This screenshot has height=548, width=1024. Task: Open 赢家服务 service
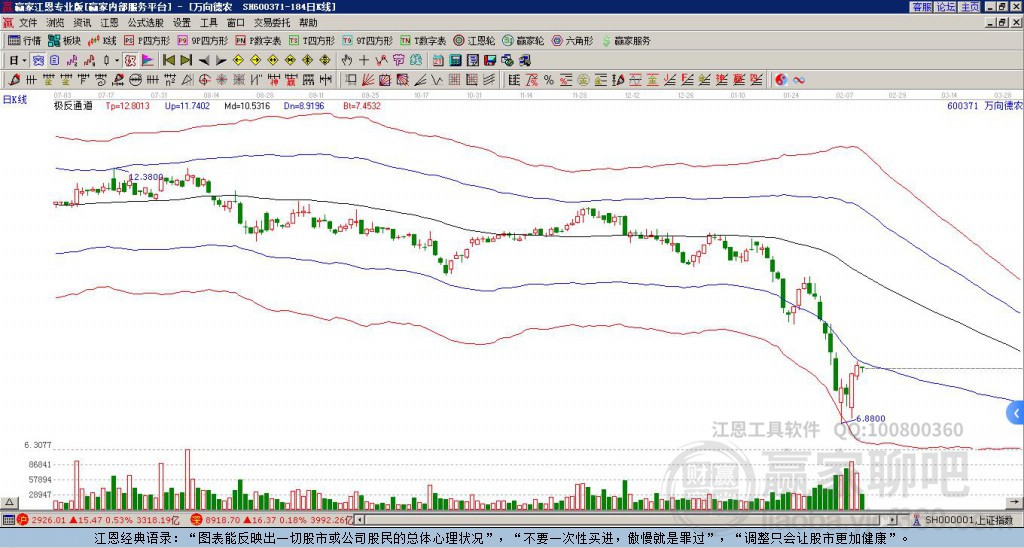click(626, 40)
